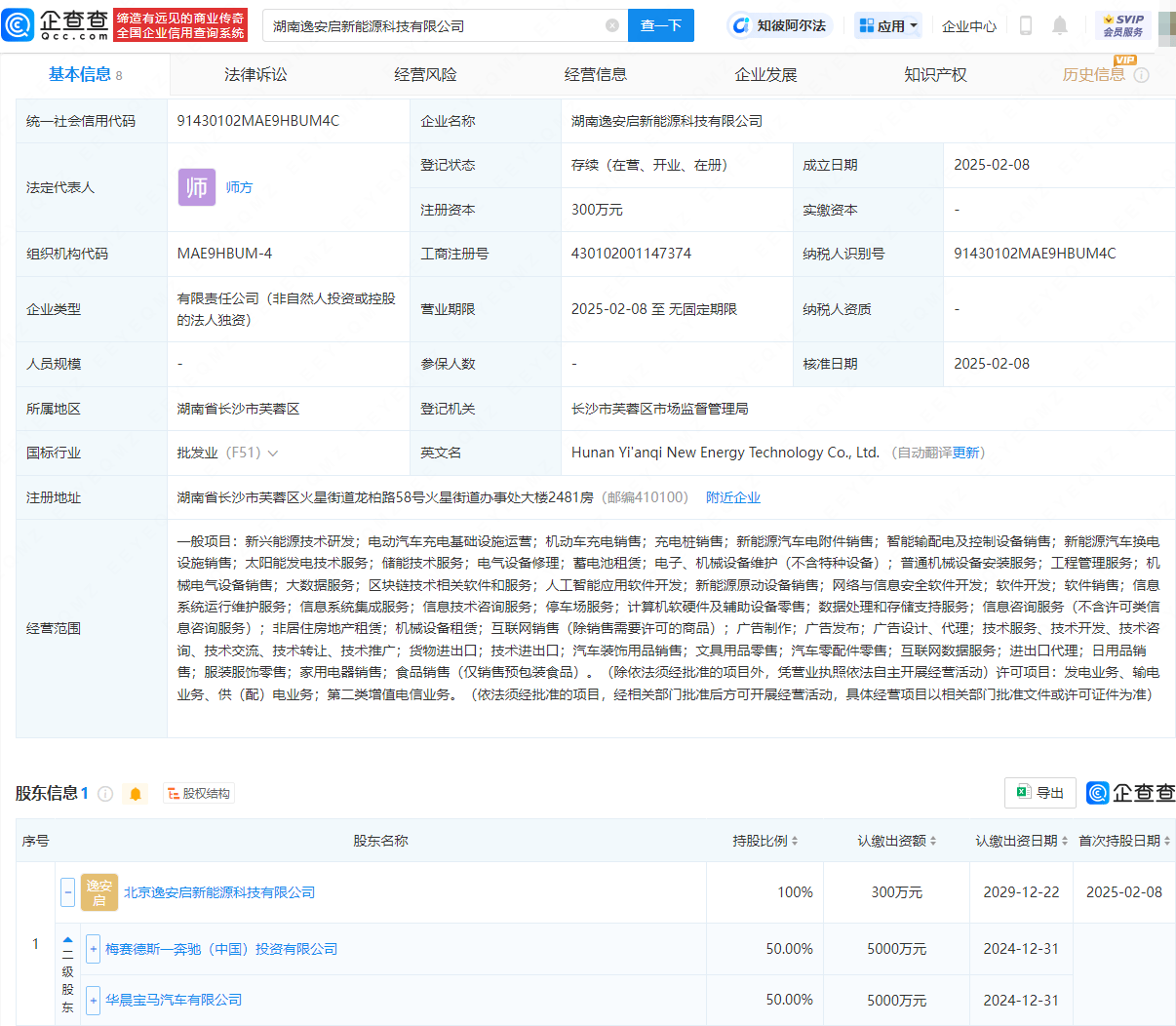Open SVIP member services
Image resolution: width=1176 pixels, height=1026 pixels.
tap(1123, 25)
